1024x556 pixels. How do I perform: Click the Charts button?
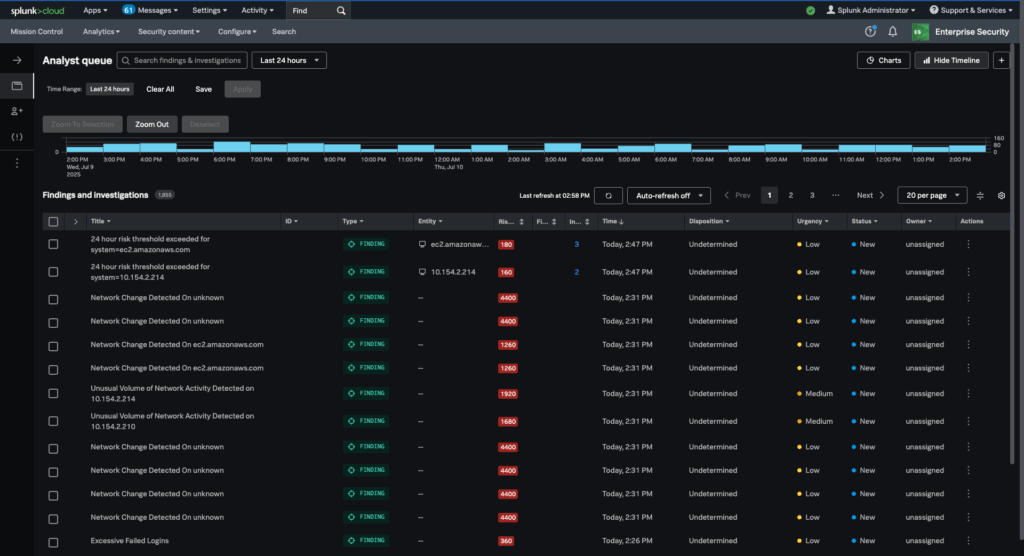[884, 60]
